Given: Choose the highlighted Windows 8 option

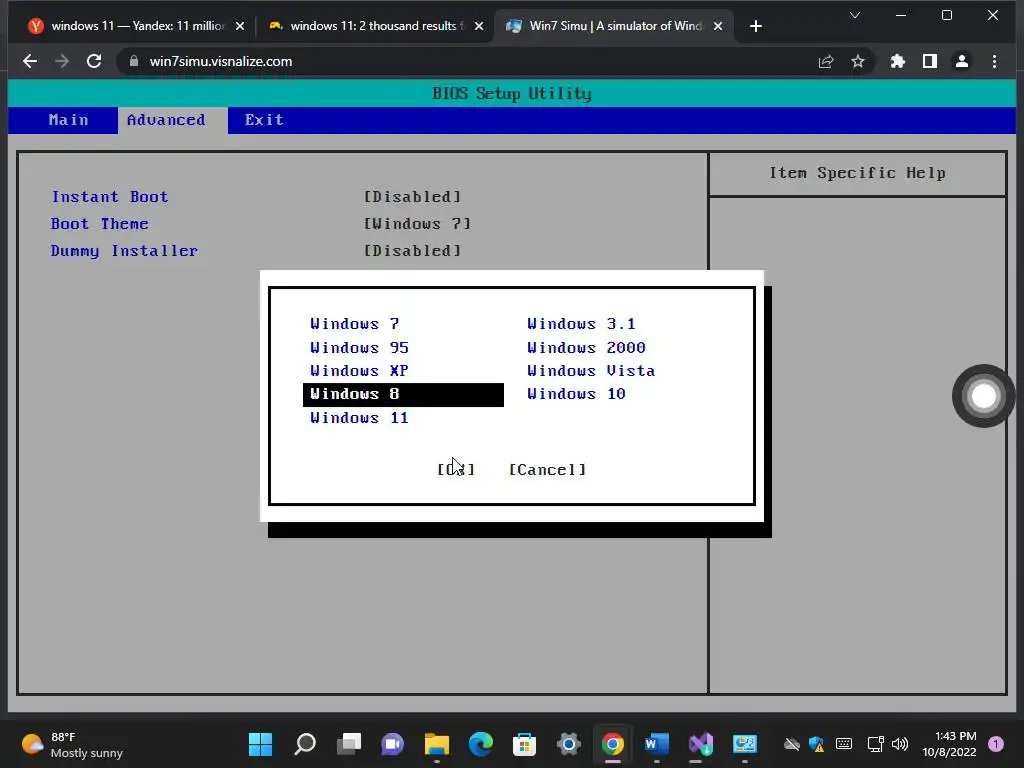Looking at the screenshot, I should 403,394.
